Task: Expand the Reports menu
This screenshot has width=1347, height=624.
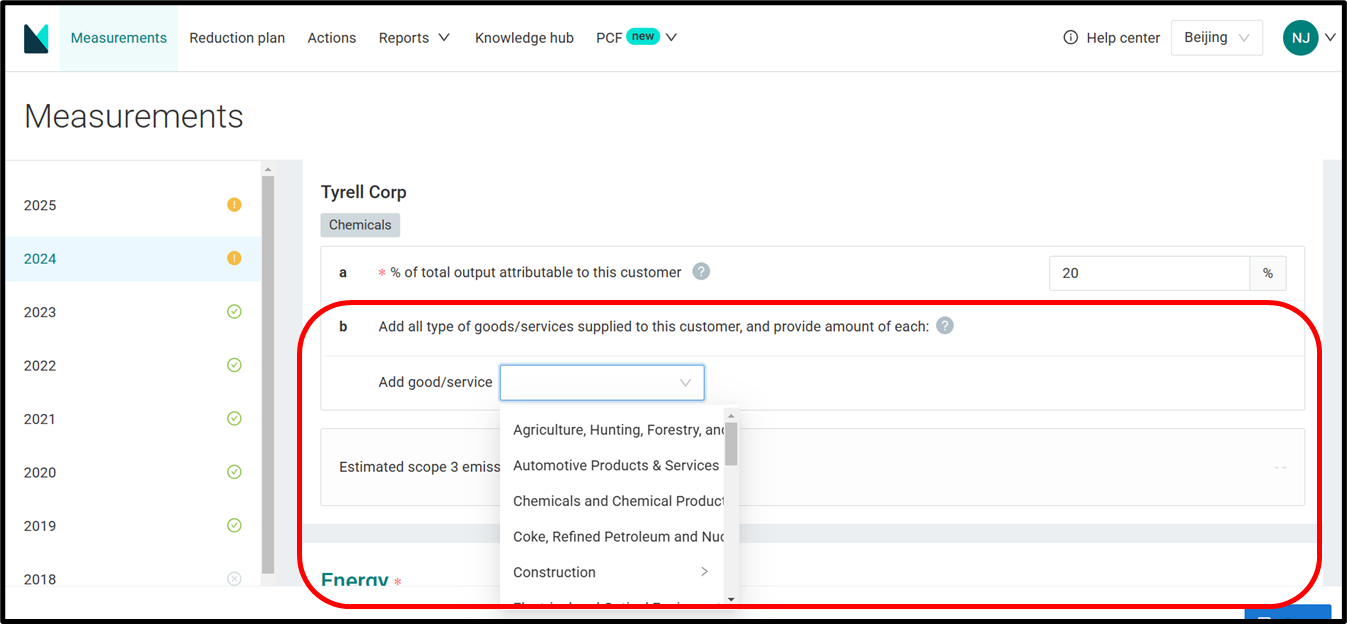Action: 414,38
